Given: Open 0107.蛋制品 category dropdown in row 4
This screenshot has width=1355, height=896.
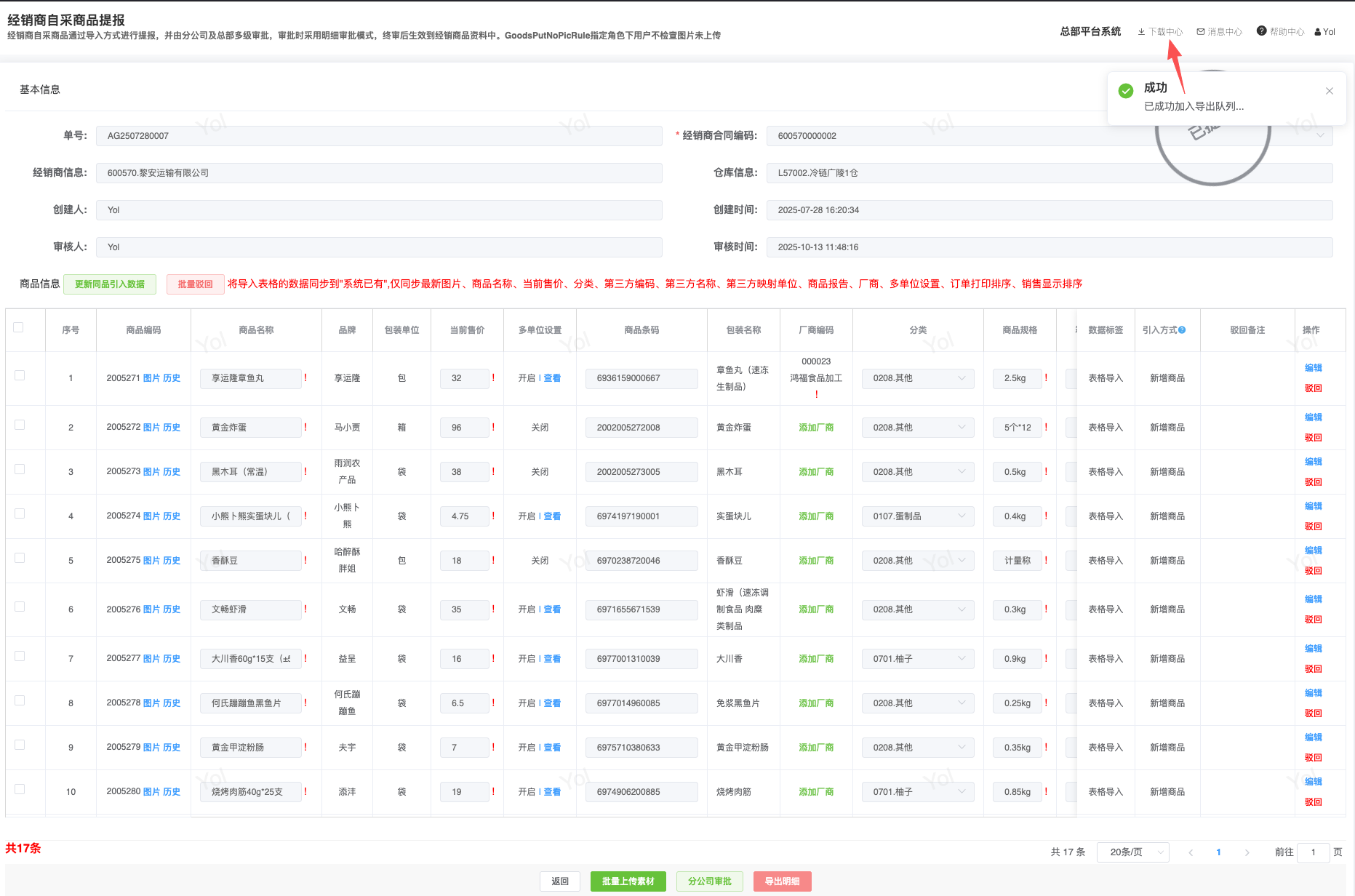Looking at the screenshot, I should point(918,516).
